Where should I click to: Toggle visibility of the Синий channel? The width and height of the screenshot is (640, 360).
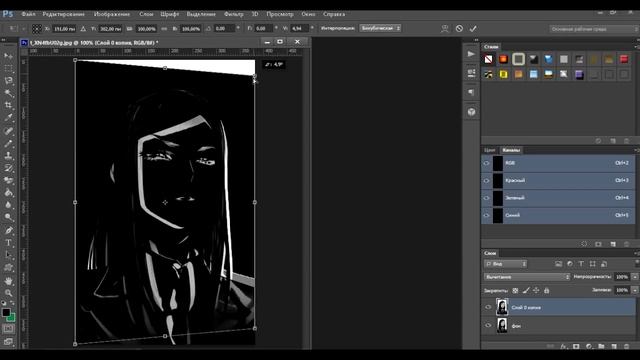click(487, 216)
